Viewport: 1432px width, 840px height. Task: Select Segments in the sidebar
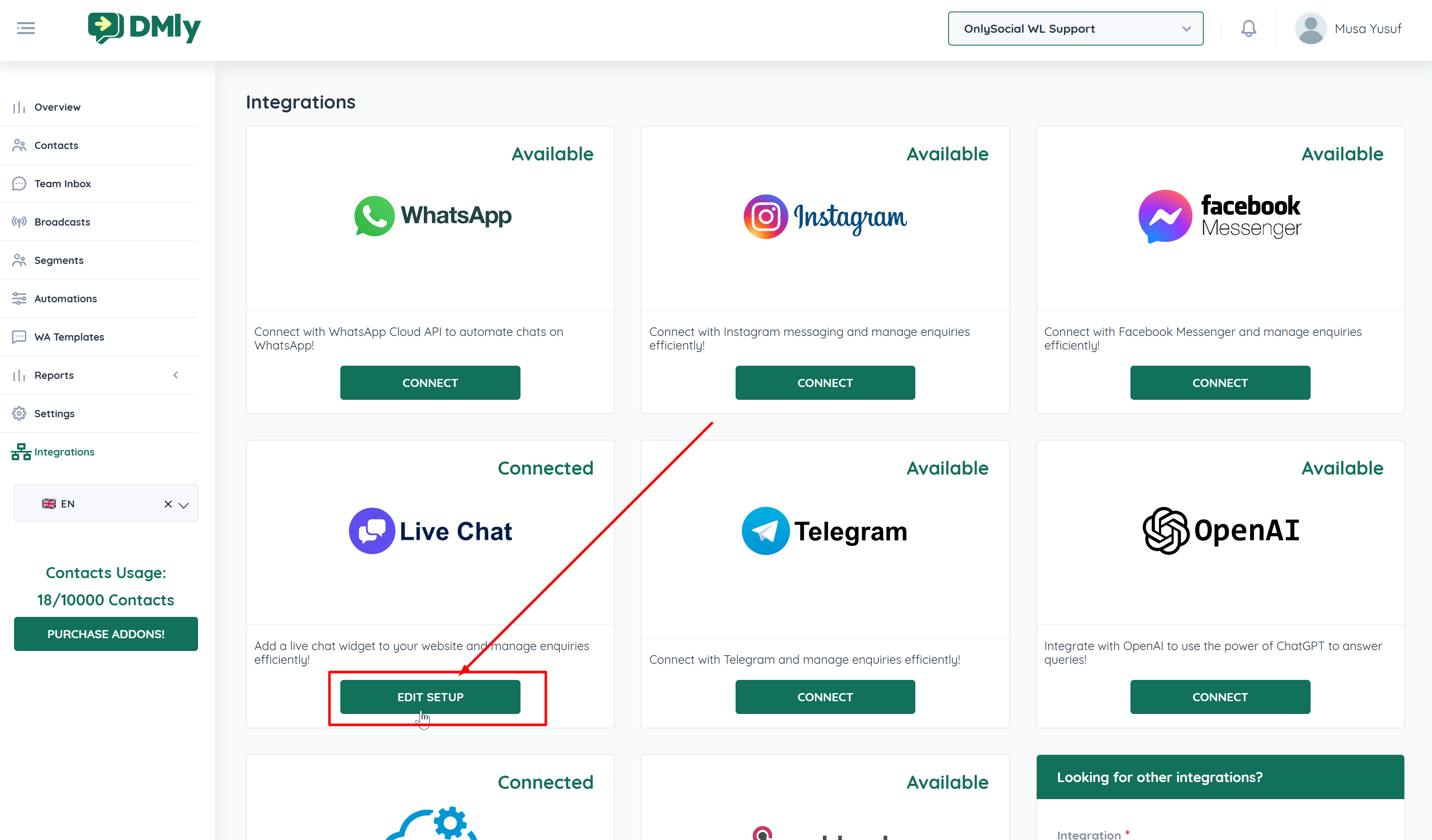click(x=58, y=260)
